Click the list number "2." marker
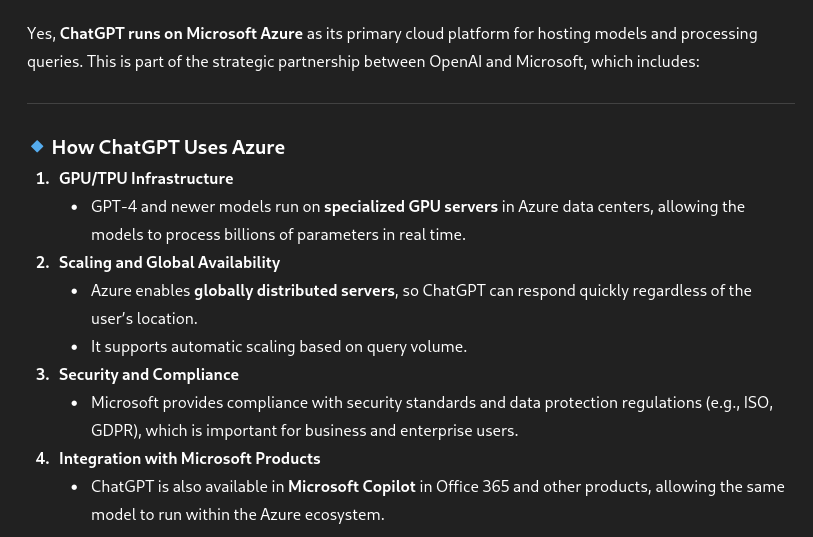This screenshot has width=813, height=537. pyautogui.click(x=42, y=262)
